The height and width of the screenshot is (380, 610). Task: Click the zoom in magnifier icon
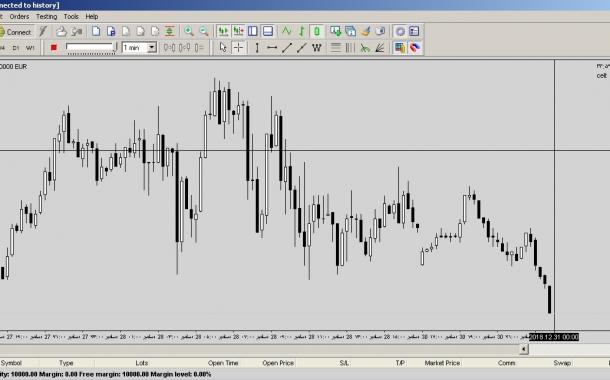189,32
